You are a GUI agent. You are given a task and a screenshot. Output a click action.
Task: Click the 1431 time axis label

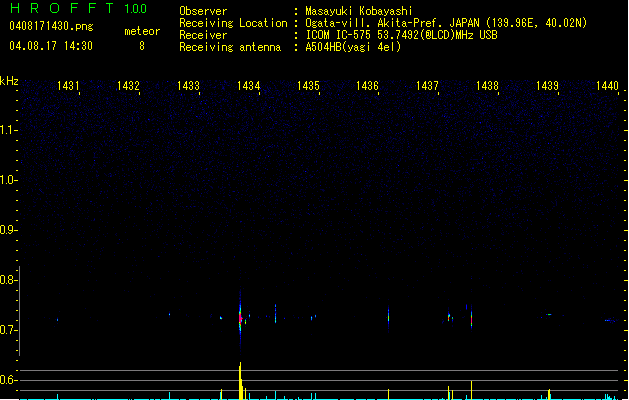coord(68,86)
